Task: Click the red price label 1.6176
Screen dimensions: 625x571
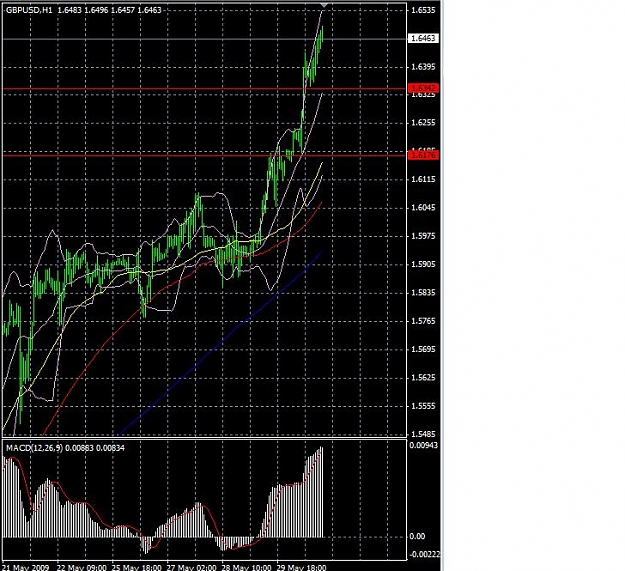Action: [x=423, y=155]
